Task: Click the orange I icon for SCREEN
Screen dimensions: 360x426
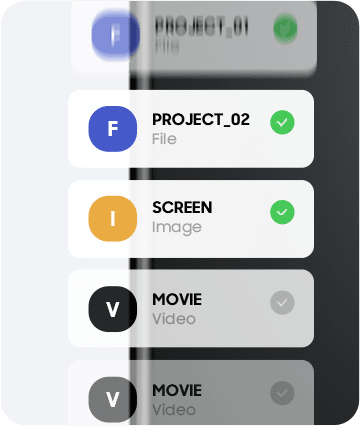Action: coord(113,219)
